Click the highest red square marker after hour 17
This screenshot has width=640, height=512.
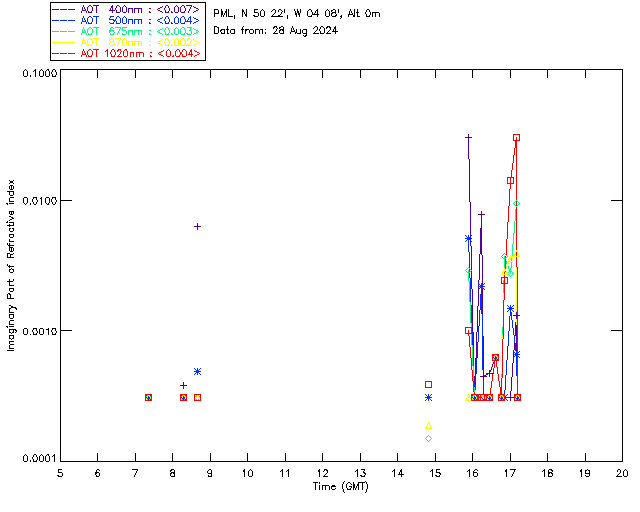point(517,138)
